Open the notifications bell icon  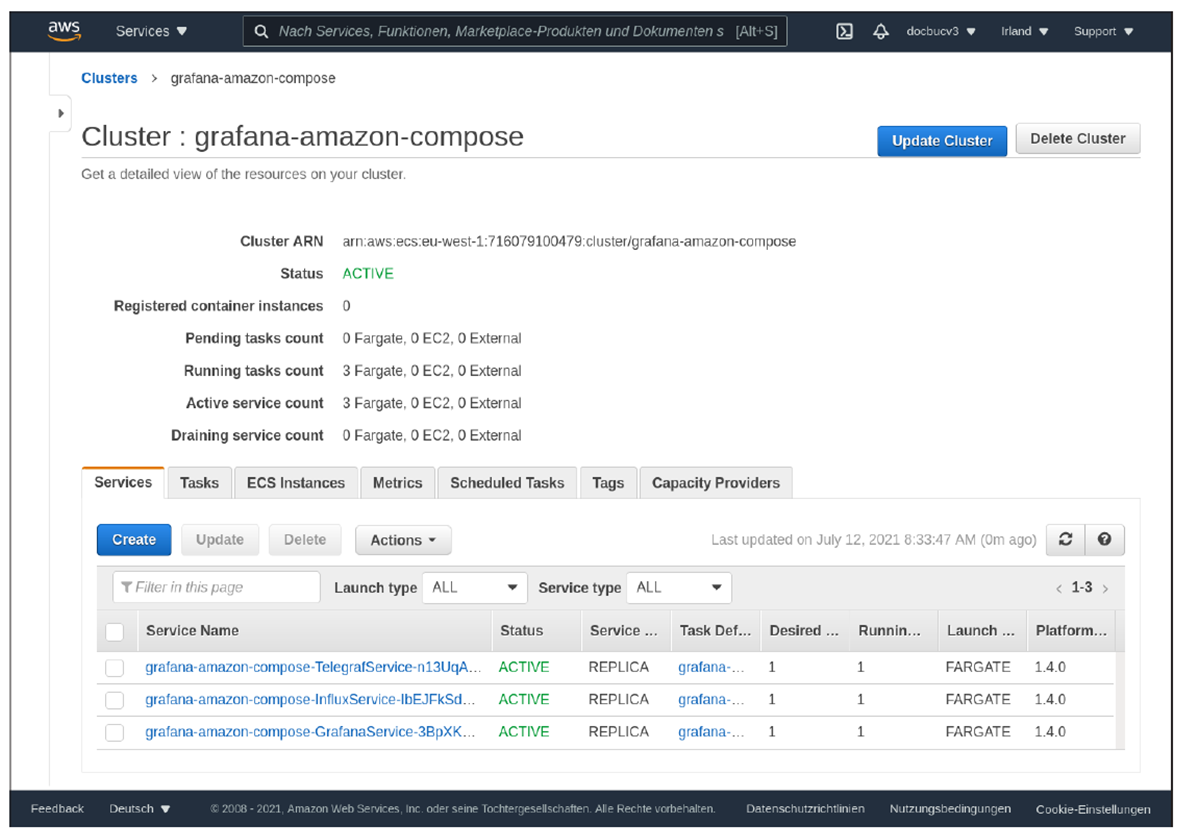point(880,31)
